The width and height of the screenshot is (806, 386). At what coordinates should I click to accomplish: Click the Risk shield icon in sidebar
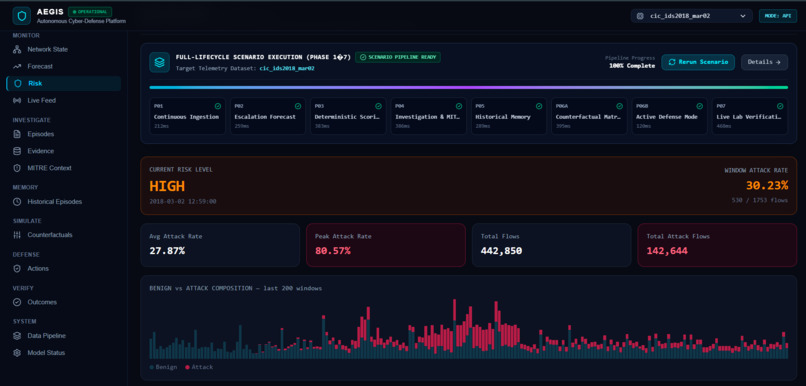[18, 83]
